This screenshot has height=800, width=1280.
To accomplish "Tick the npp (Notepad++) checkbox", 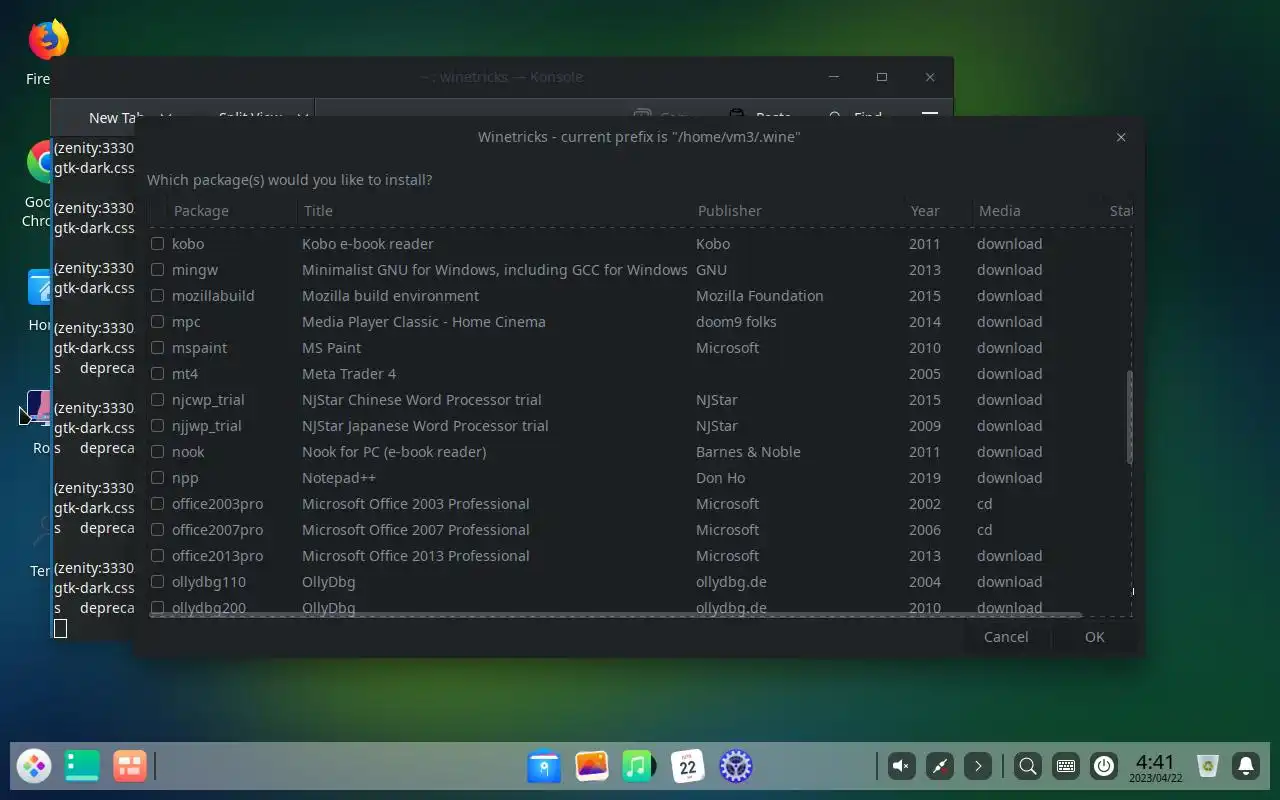I will 157,478.
